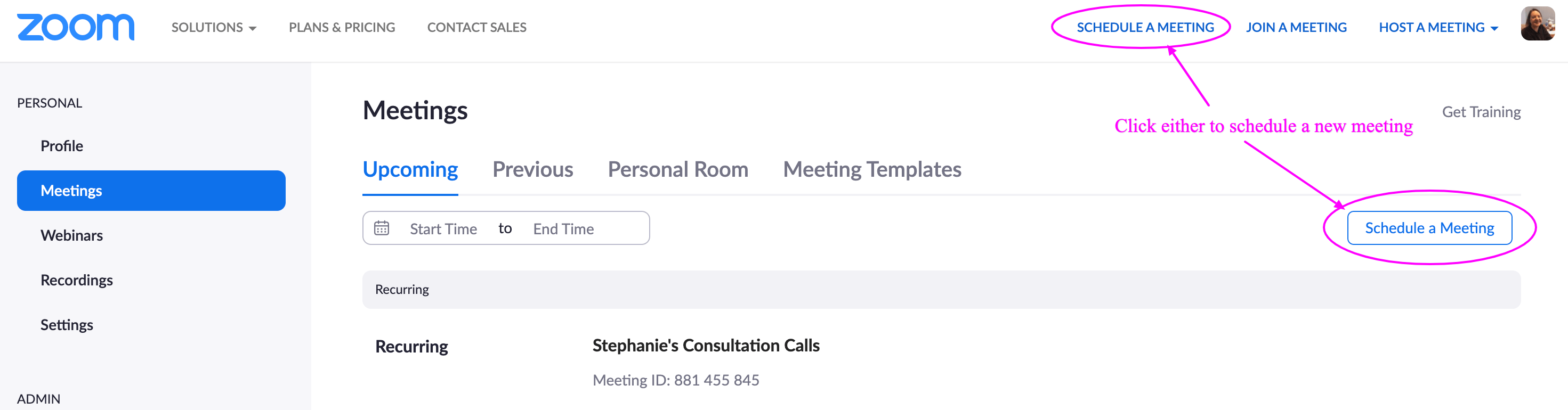Open the Personal Room tab
This screenshot has width=1568, height=410.
click(x=677, y=170)
